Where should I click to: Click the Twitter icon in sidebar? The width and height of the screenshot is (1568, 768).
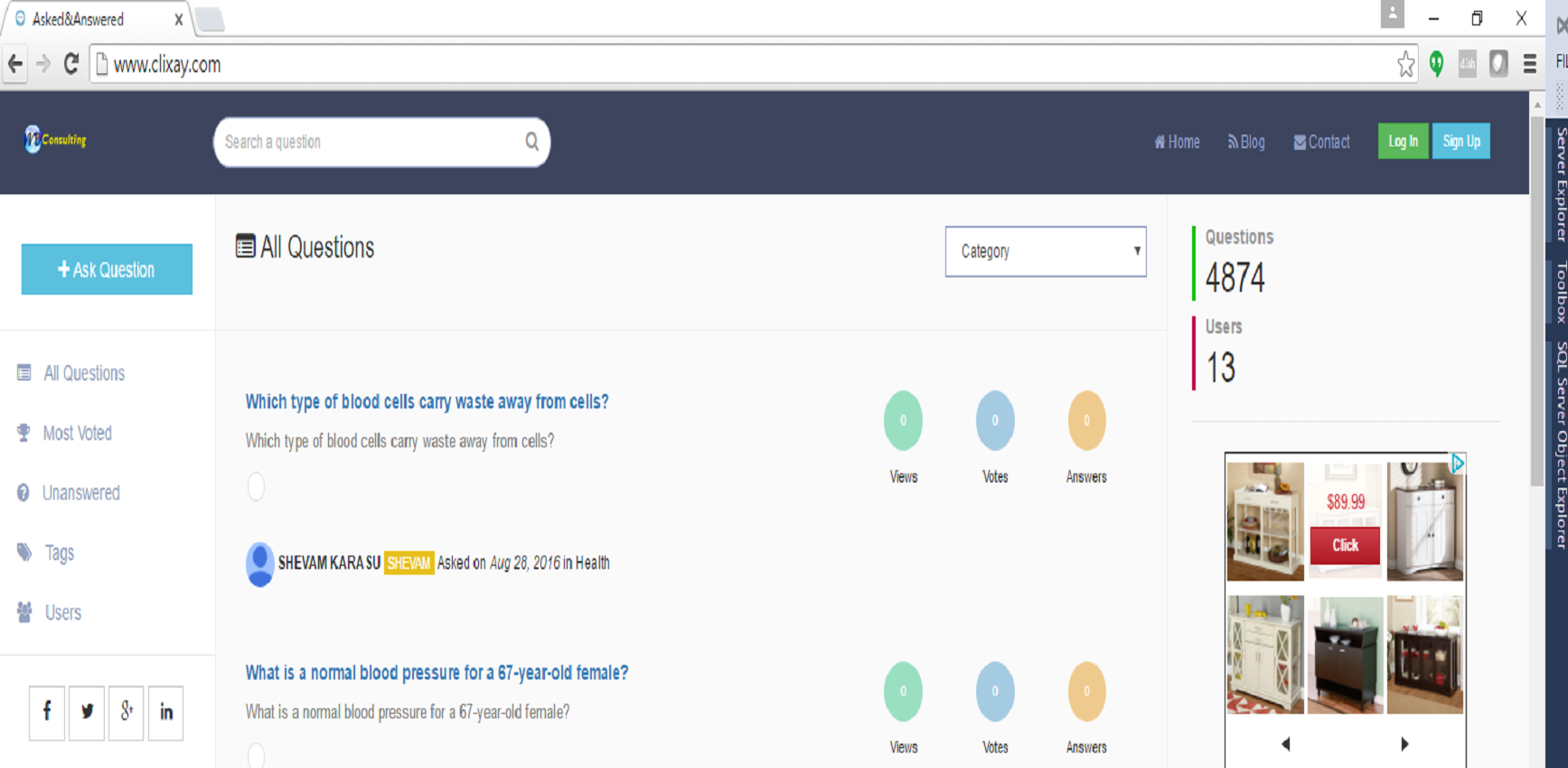coord(87,712)
